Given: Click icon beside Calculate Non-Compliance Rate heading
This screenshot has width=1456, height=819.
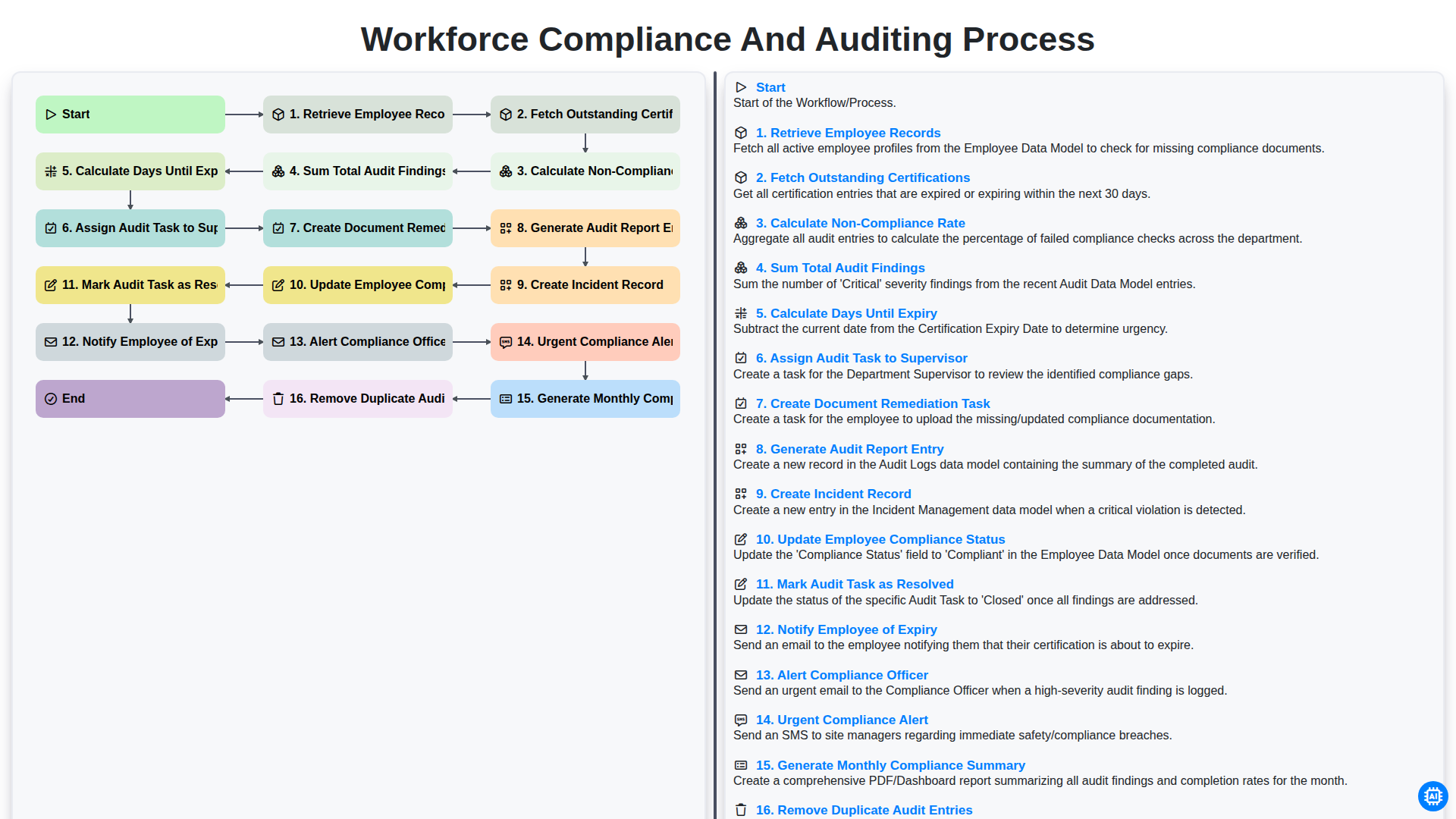Looking at the screenshot, I should point(741,223).
